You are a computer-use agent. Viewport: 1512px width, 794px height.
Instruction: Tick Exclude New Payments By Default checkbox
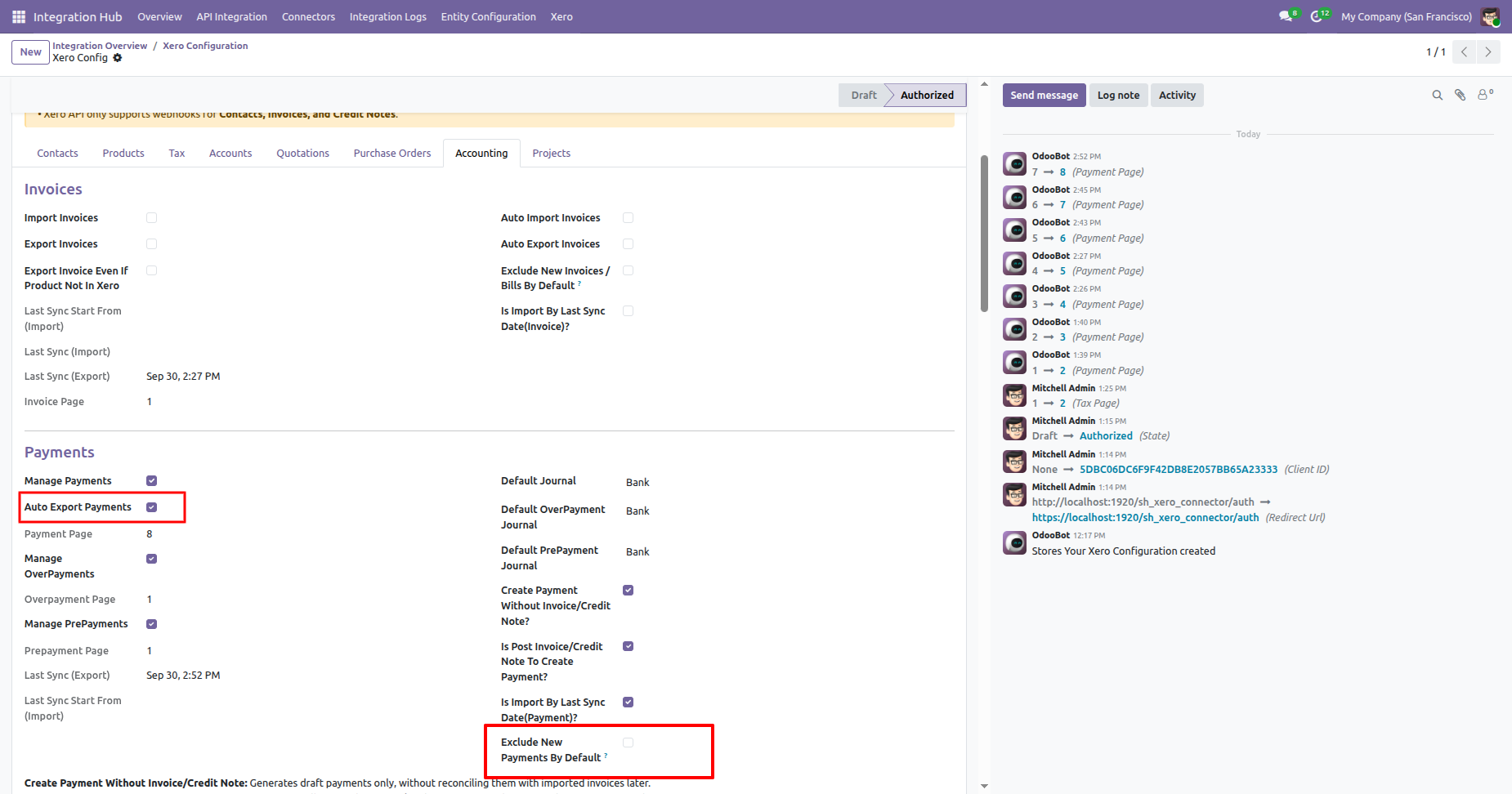[628, 743]
